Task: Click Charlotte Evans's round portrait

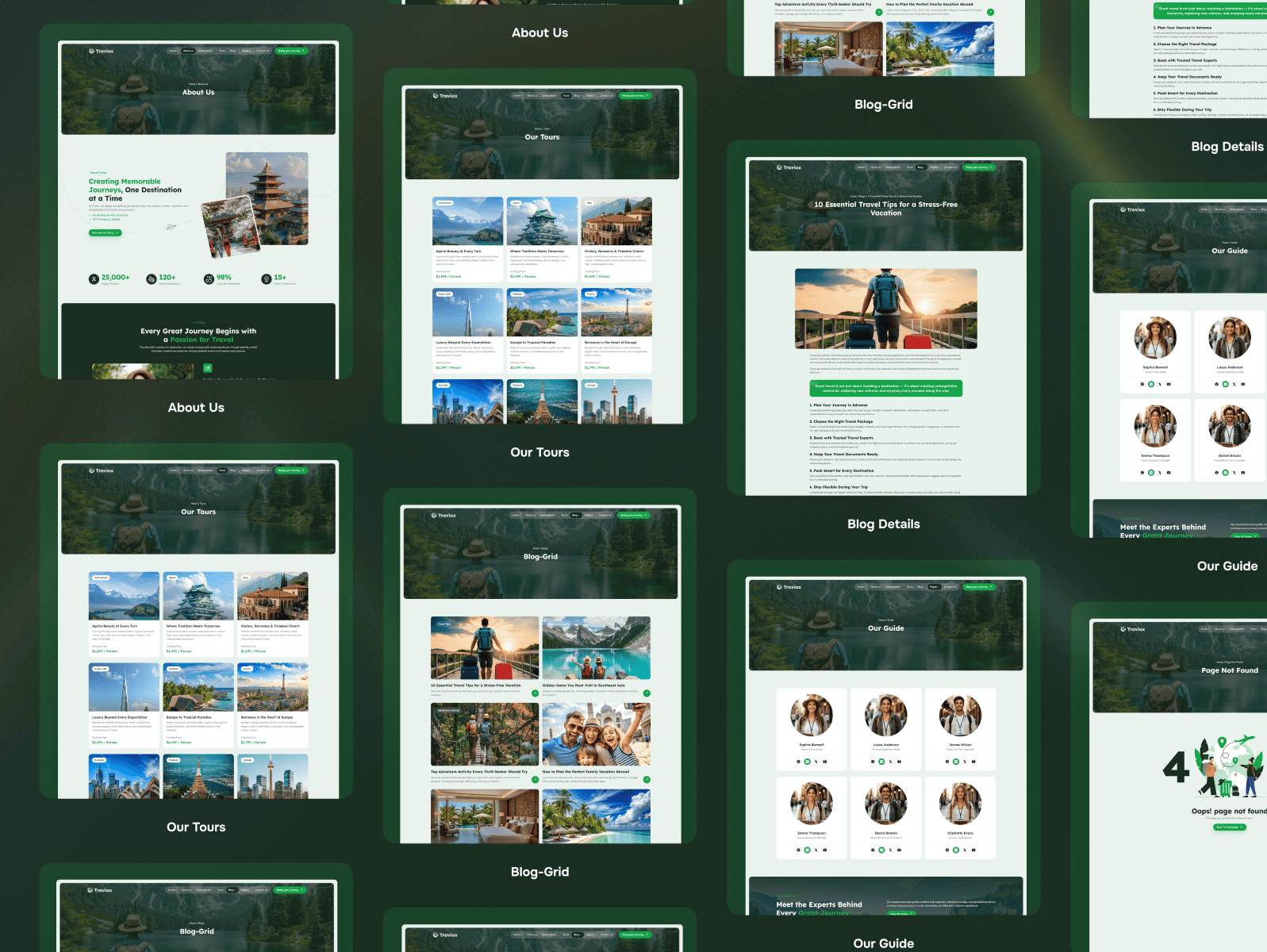Action: click(x=960, y=803)
